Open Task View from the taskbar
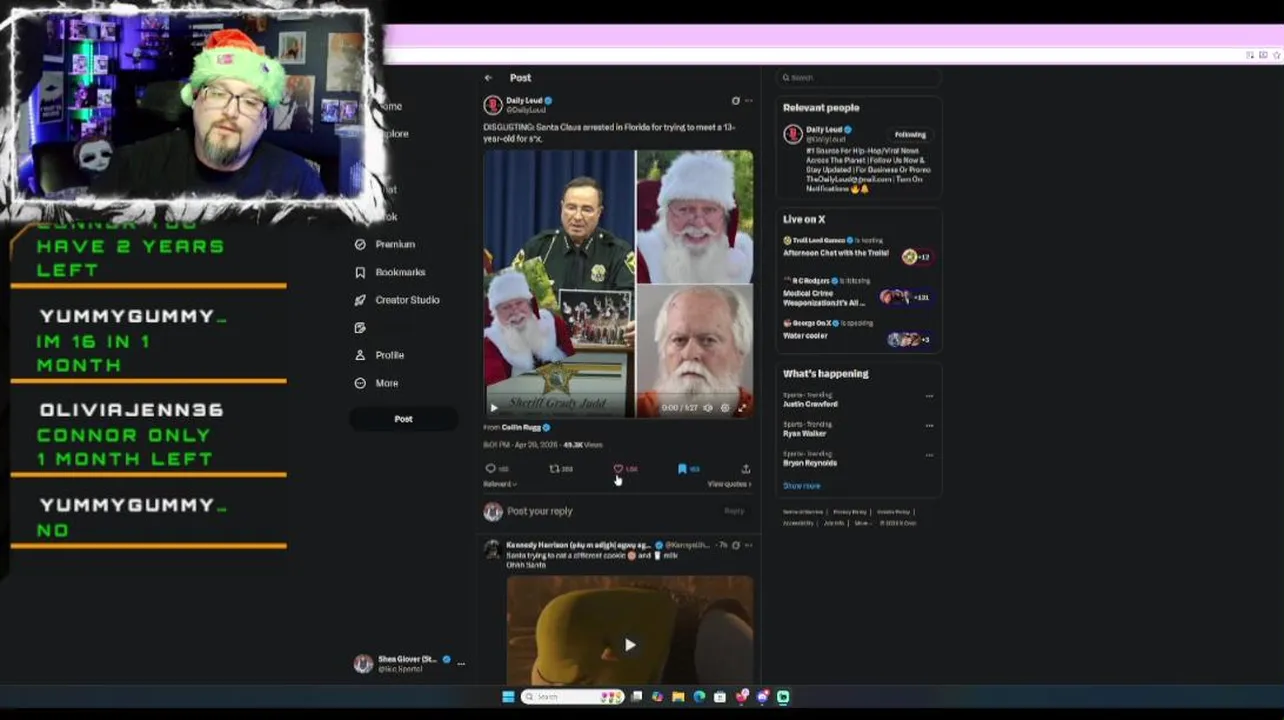Screen dimensions: 1284x720 pyautogui.click(x=636, y=697)
